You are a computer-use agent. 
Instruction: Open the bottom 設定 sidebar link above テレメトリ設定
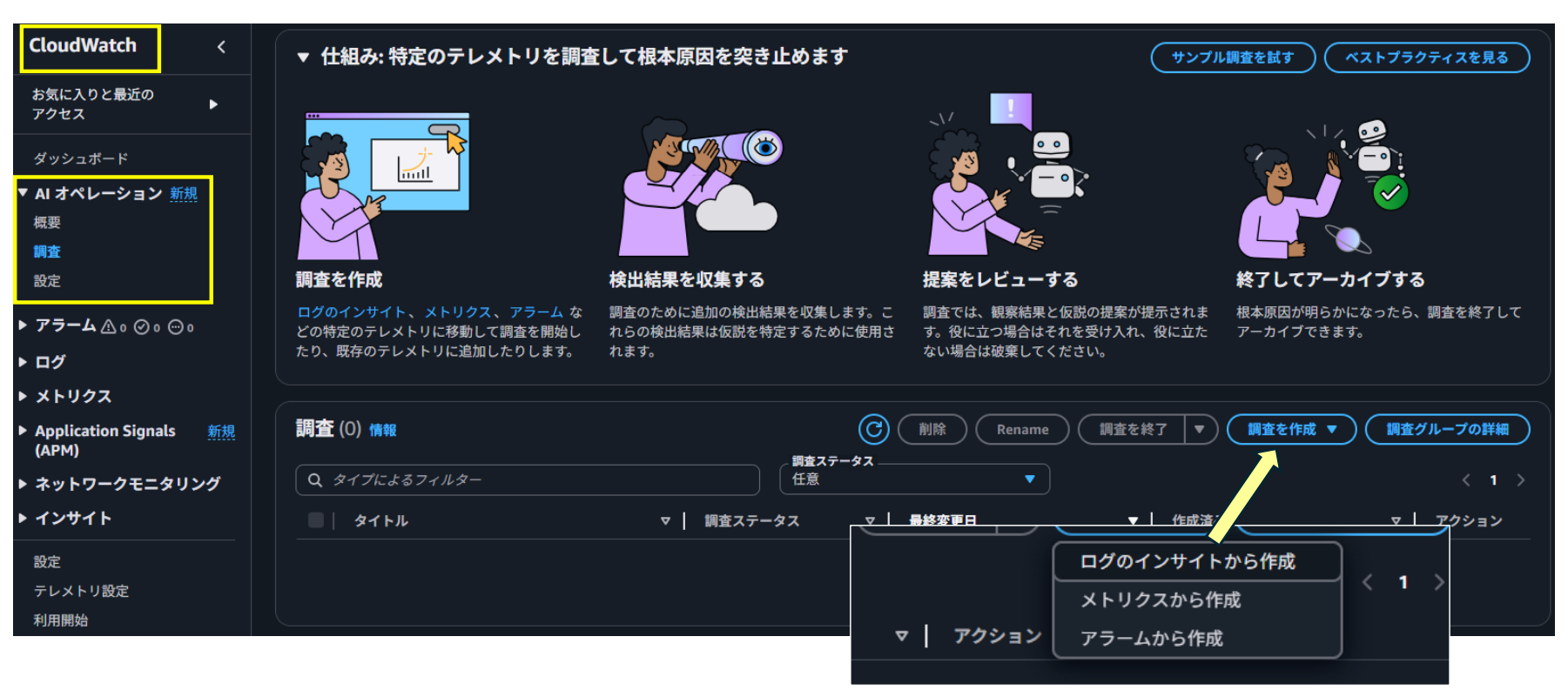tap(47, 562)
